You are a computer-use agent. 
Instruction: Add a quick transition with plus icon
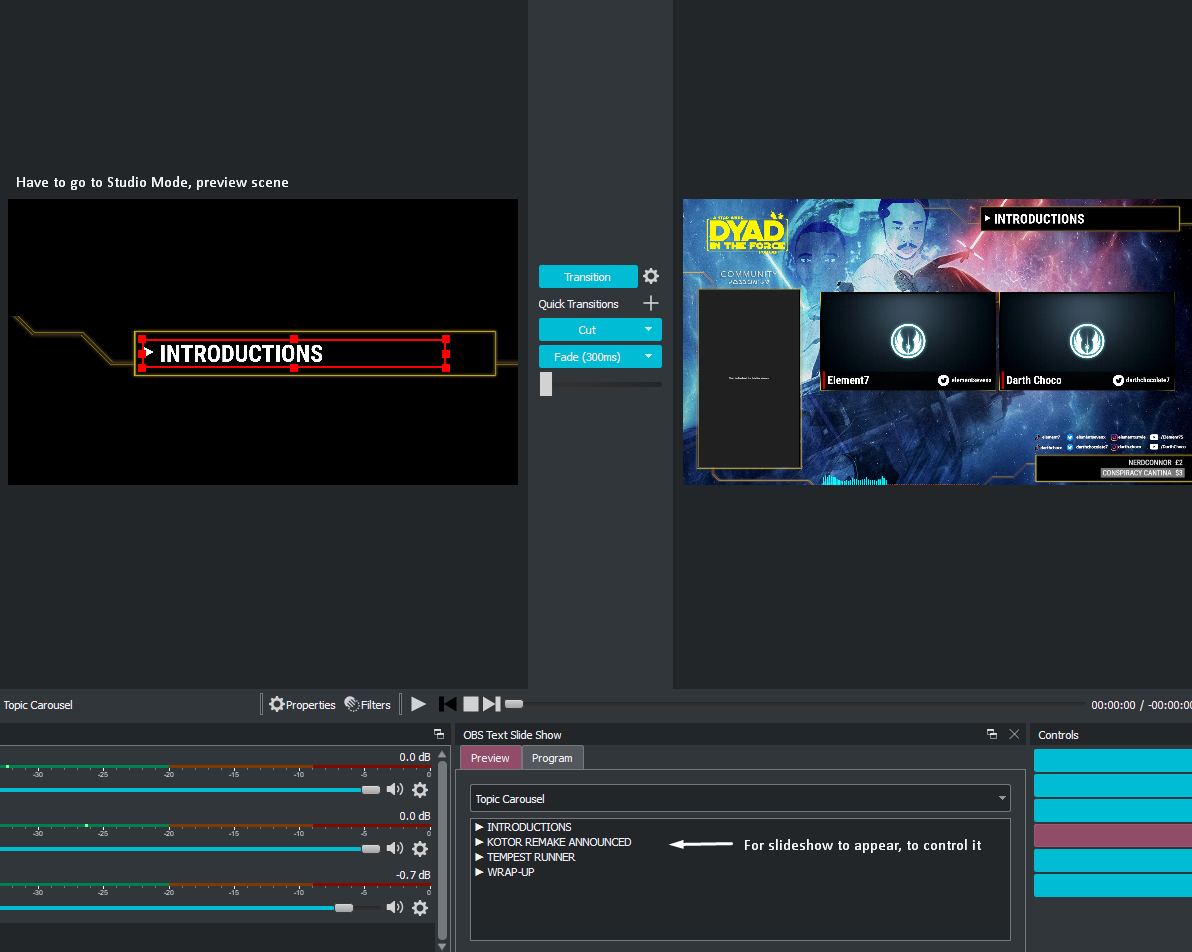click(x=651, y=303)
